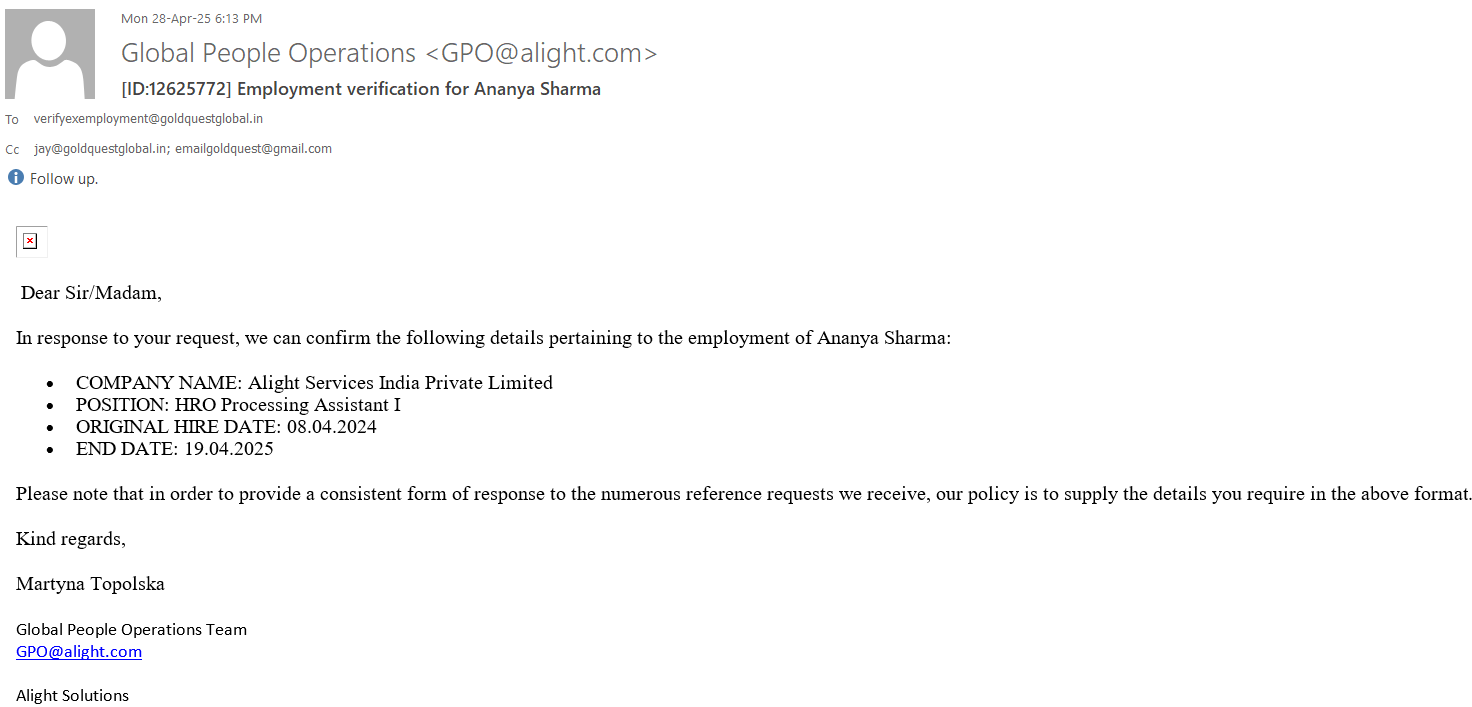The image size is (1472, 707).
Task: Click the Cc field label
Action: pos(12,150)
